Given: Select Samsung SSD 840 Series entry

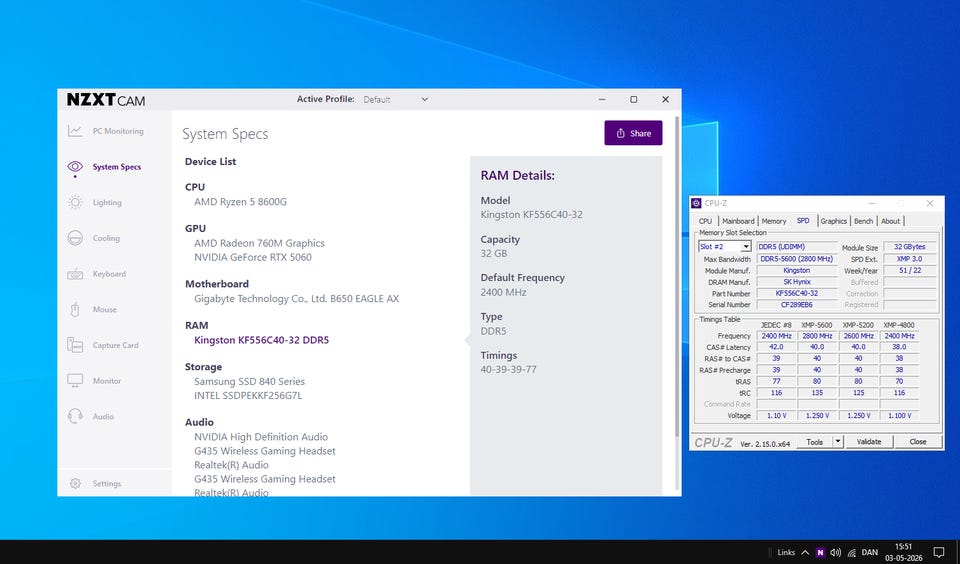Looking at the screenshot, I should click(x=249, y=382).
